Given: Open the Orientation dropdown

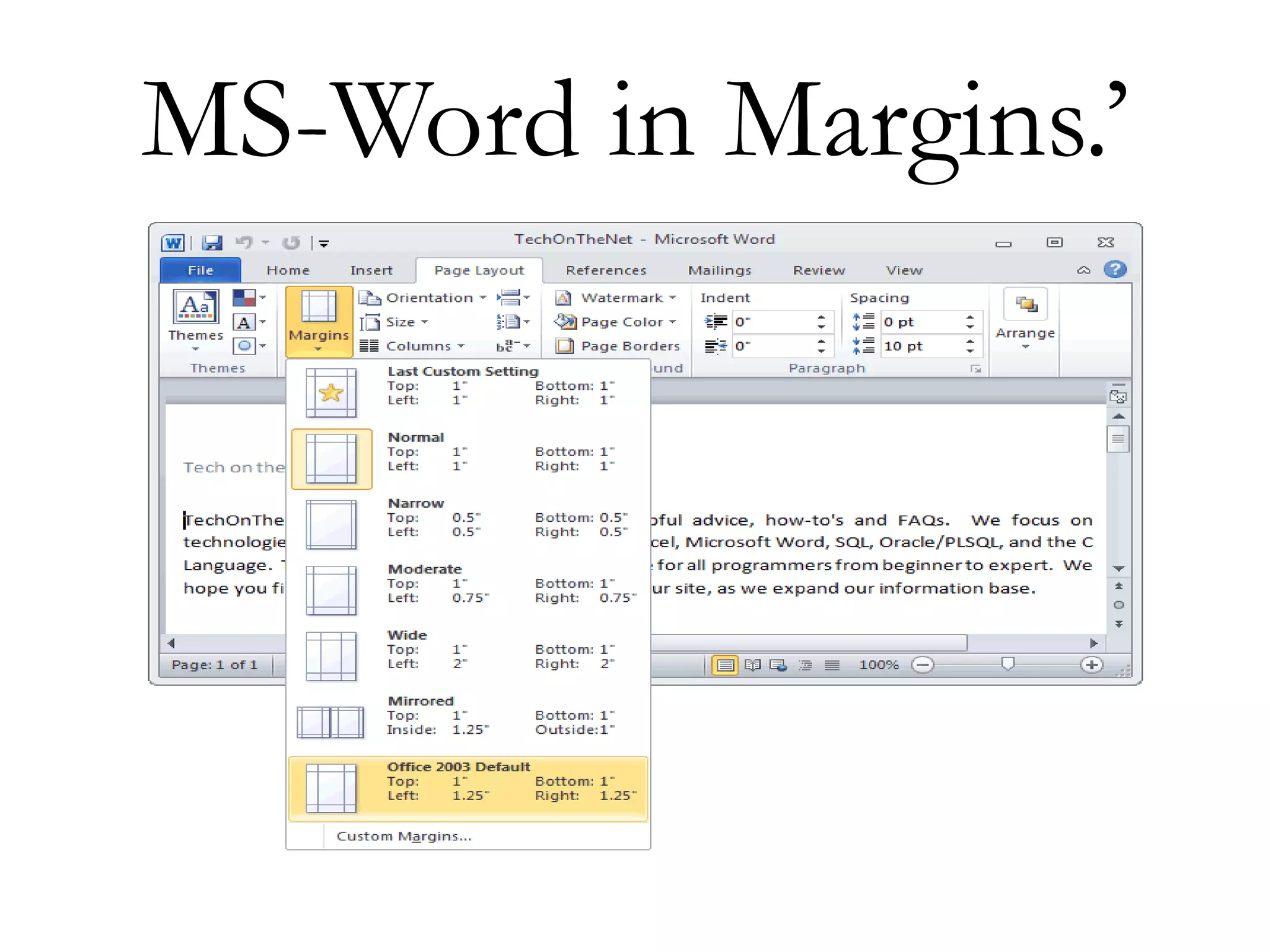Looking at the screenshot, I should [x=422, y=298].
